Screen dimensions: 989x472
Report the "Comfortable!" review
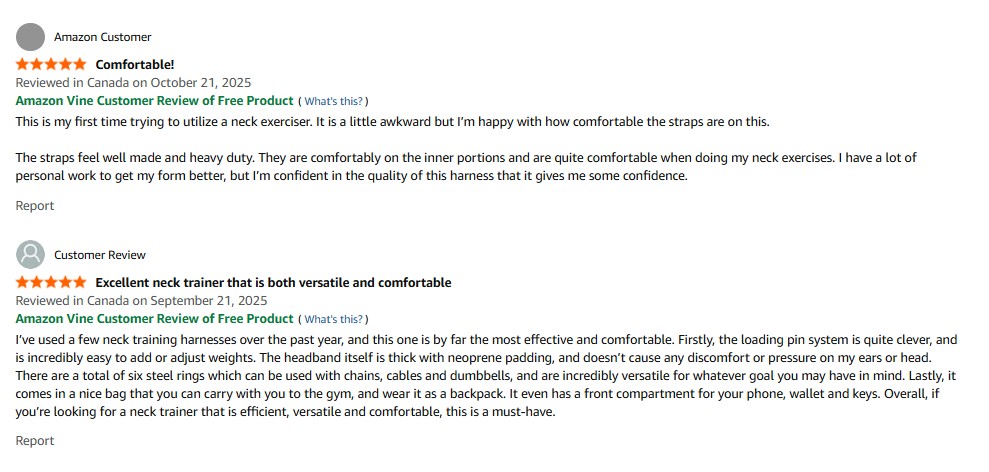pos(35,206)
